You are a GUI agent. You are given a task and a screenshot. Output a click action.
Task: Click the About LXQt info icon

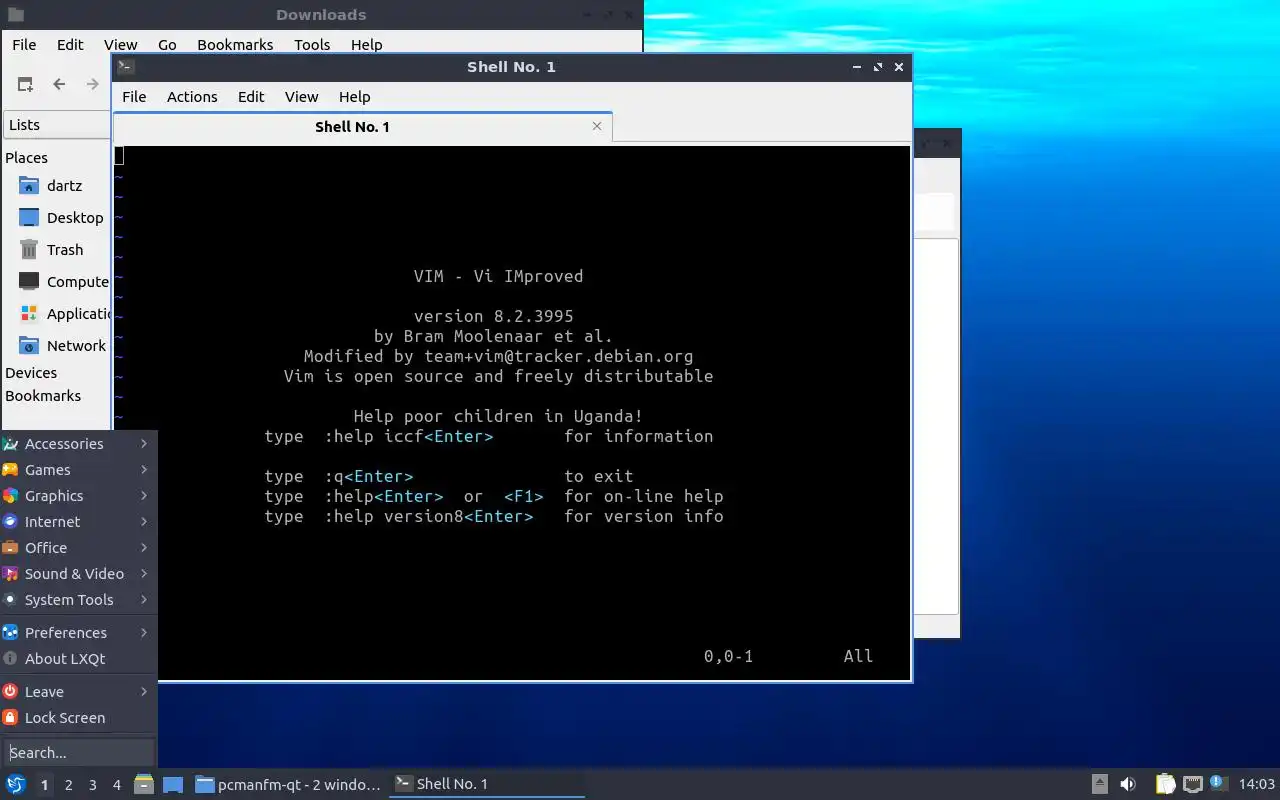(x=10, y=659)
